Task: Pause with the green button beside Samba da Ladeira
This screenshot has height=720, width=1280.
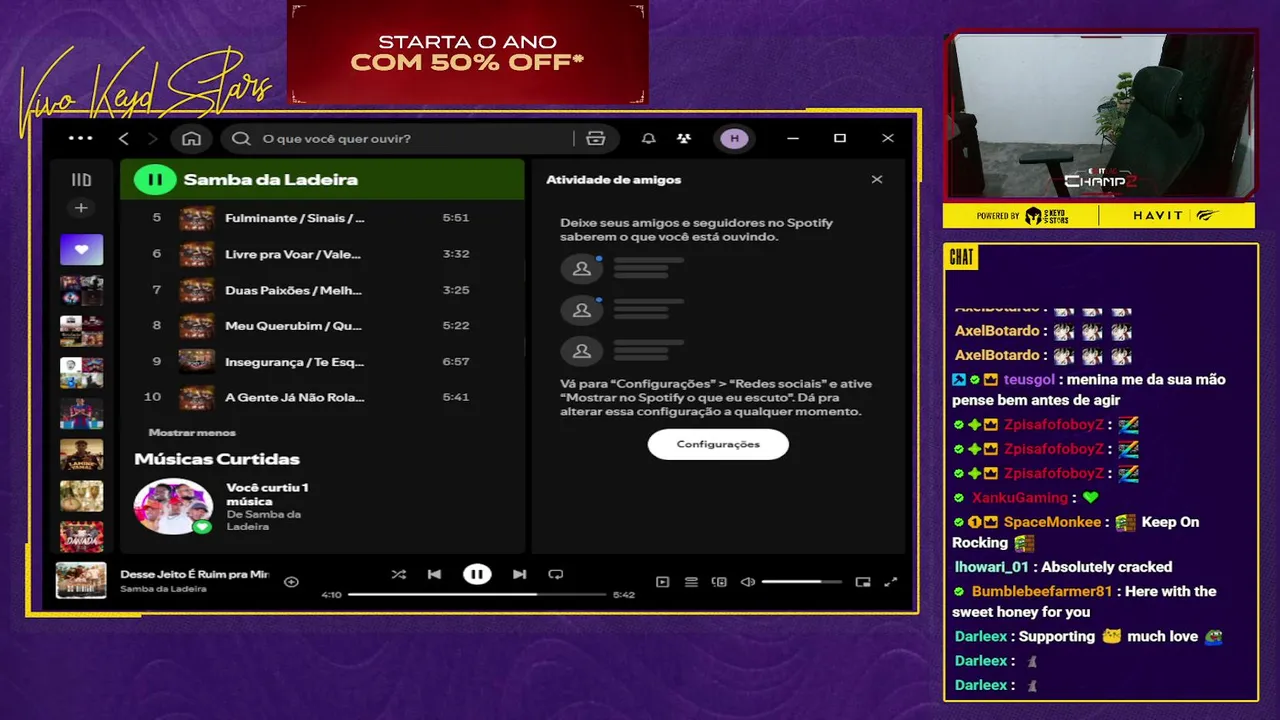Action: click(x=155, y=180)
